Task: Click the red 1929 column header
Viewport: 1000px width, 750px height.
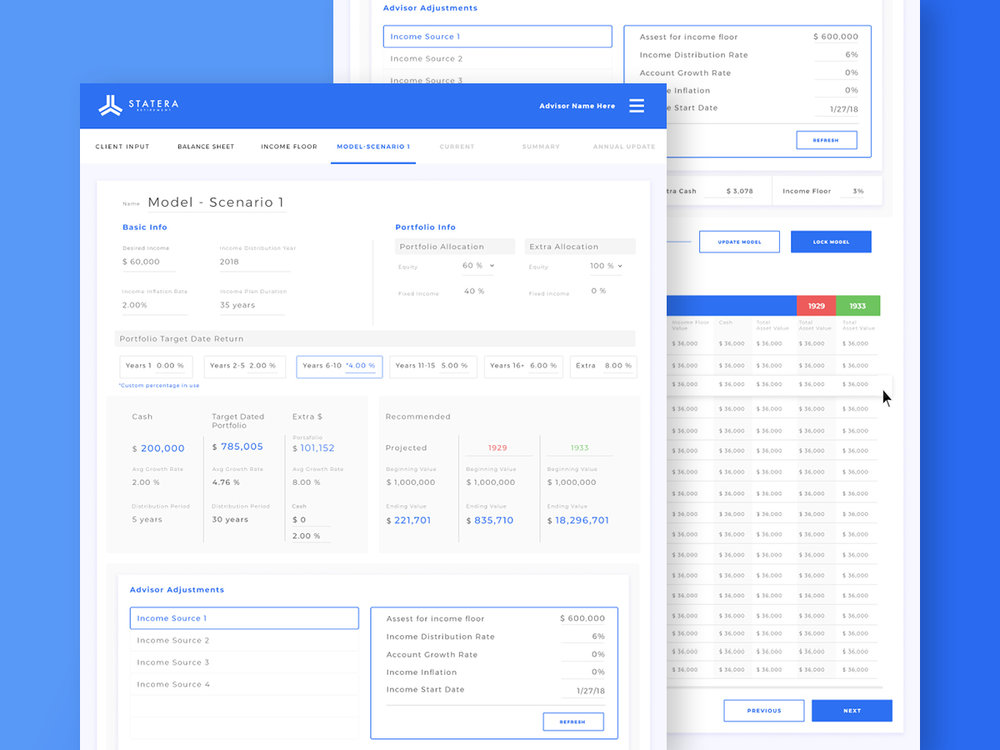Action: (x=816, y=306)
